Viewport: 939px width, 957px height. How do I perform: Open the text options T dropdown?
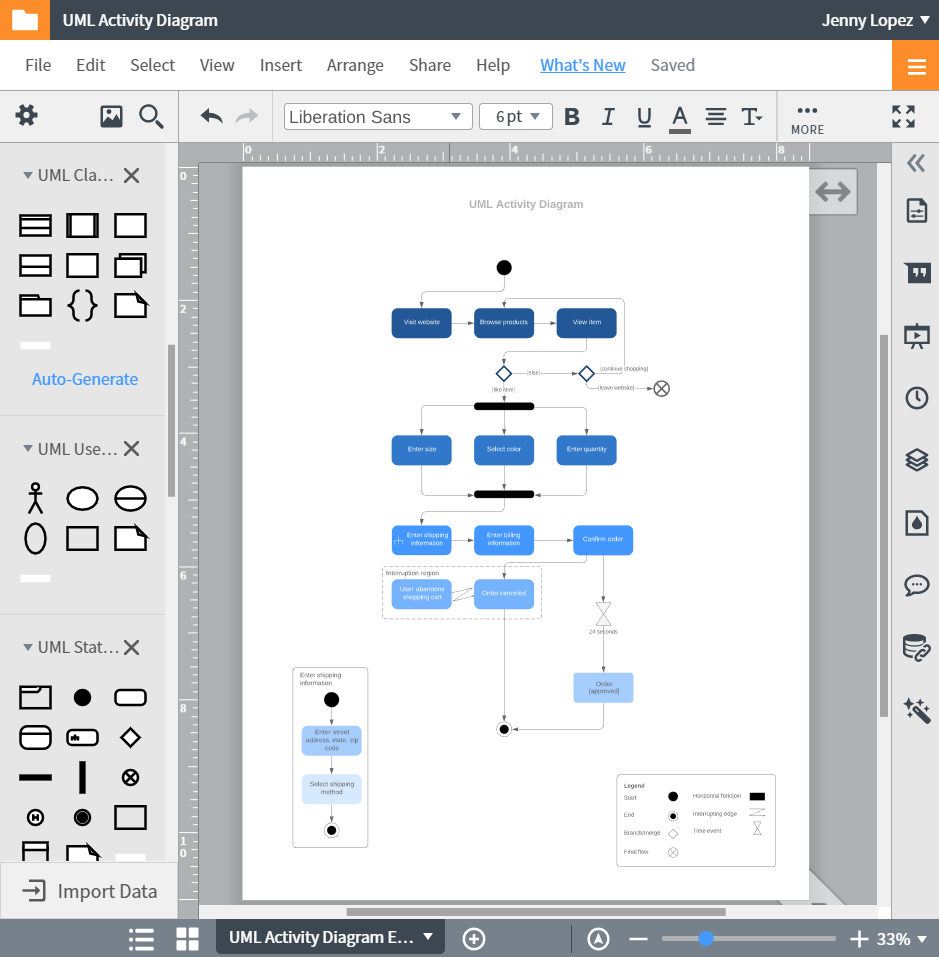pos(751,117)
